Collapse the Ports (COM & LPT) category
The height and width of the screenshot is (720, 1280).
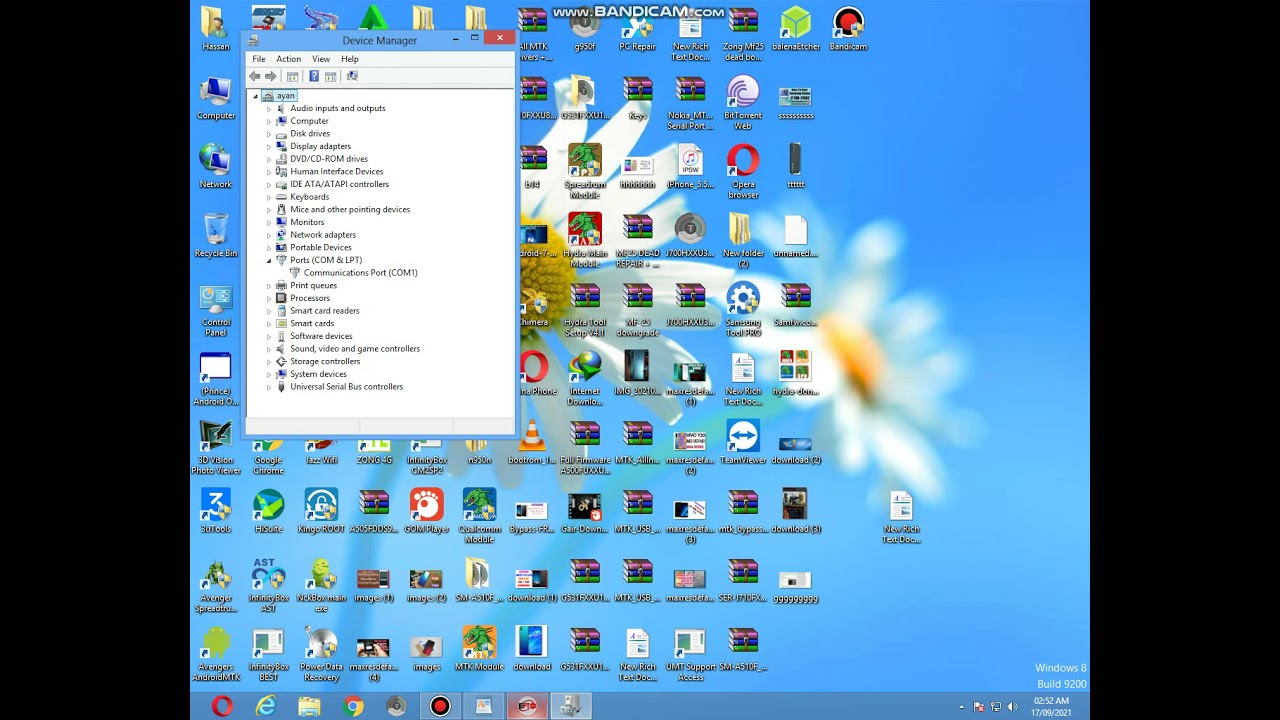[x=268, y=260]
